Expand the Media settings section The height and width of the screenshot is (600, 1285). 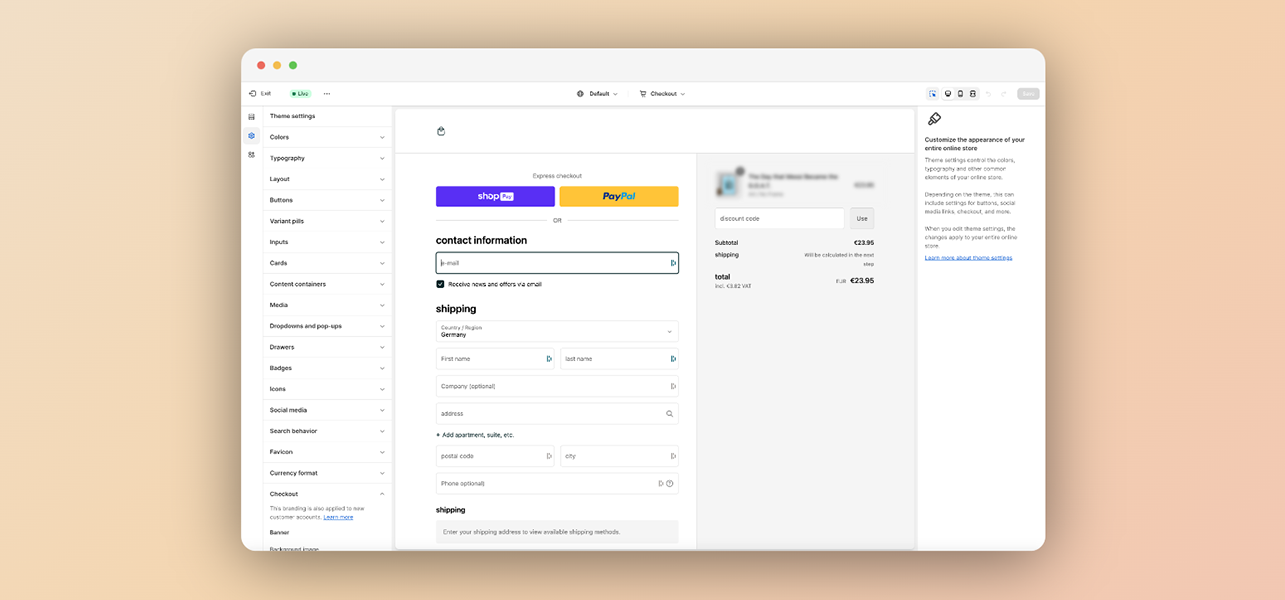(327, 305)
